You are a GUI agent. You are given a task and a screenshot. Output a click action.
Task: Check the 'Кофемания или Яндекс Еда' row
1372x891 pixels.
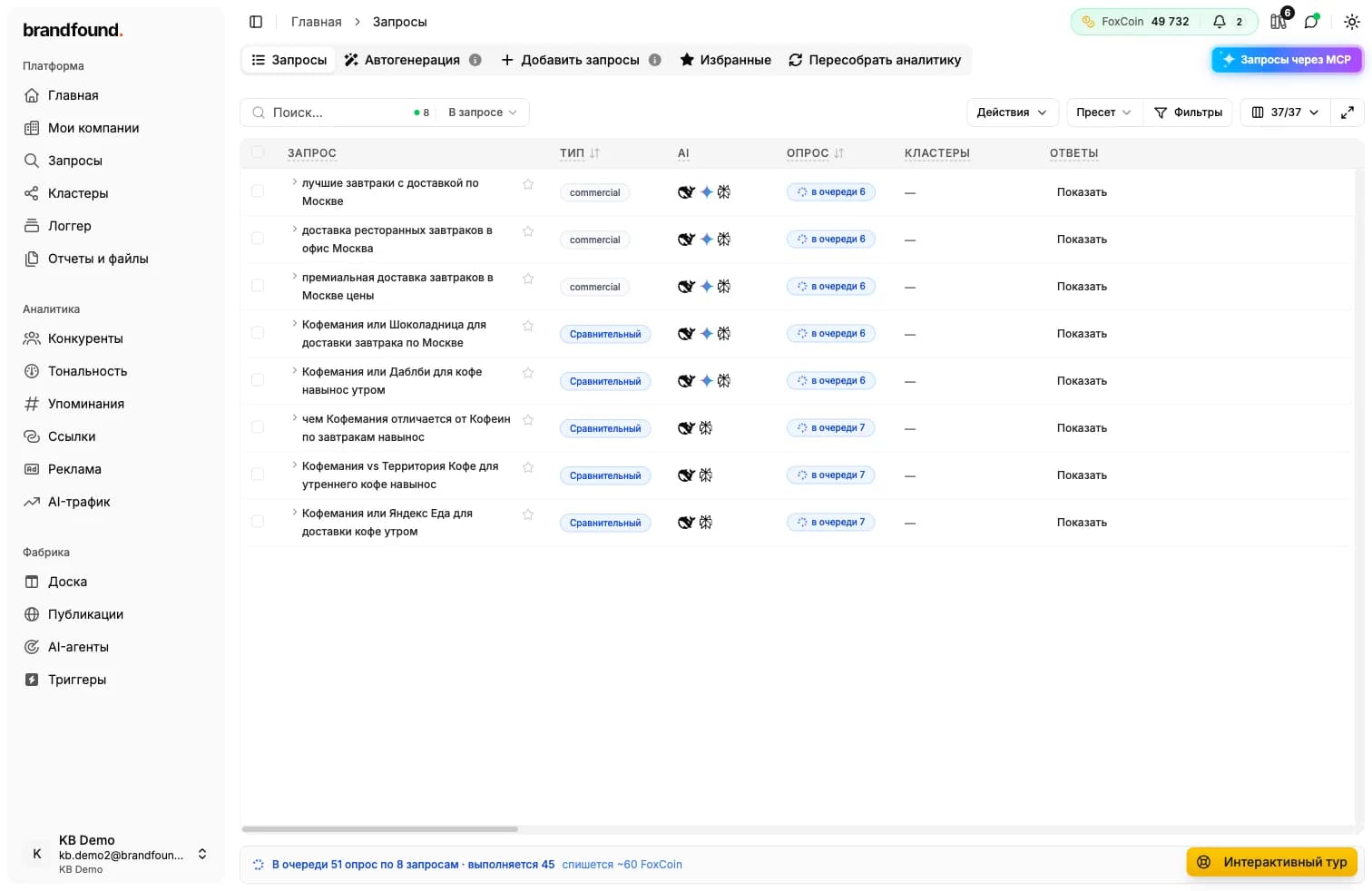(x=258, y=522)
